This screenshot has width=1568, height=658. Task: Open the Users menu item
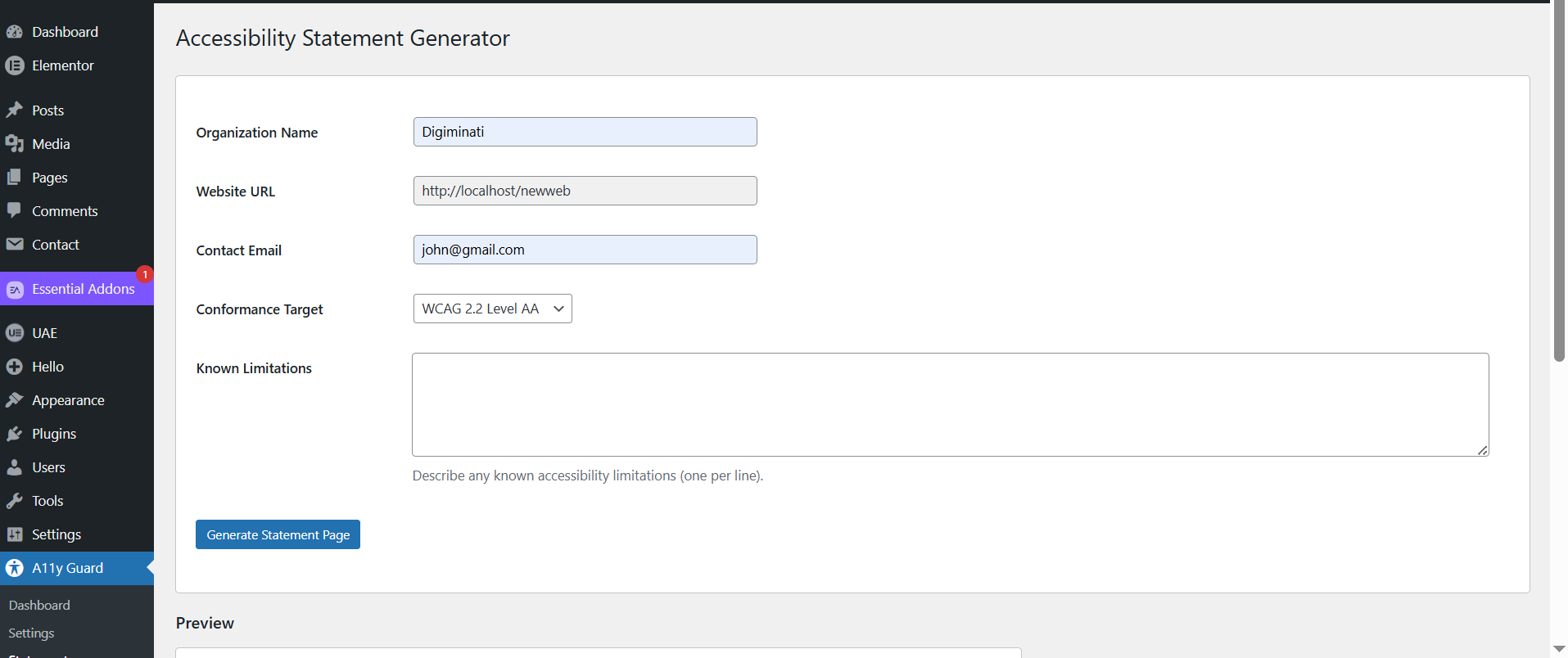click(48, 467)
